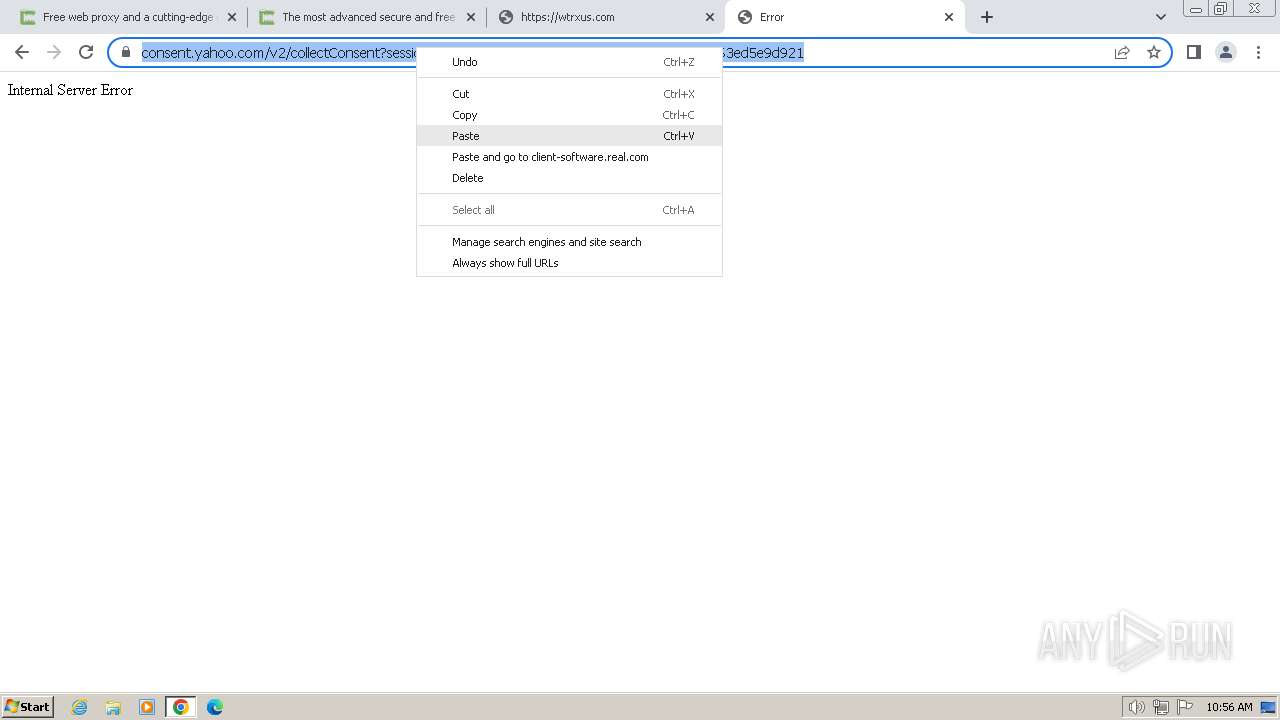Expand the tab search dropdown arrow
Image resolution: width=1280 pixels, height=720 pixels.
pyautogui.click(x=1160, y=17)
